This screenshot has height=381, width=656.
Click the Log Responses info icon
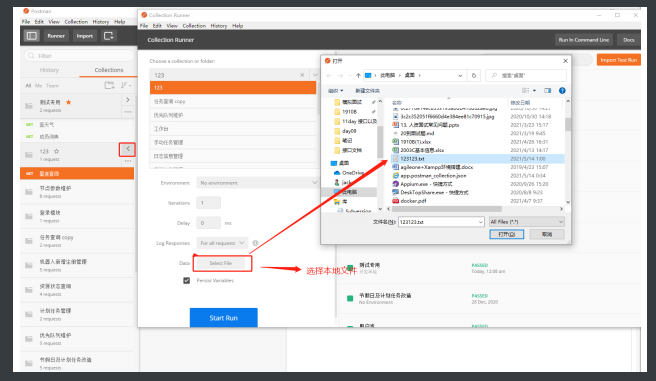pos(255,243)
